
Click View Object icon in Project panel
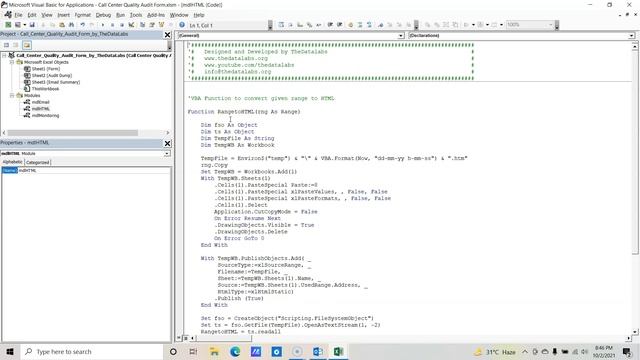coord(16,45)
